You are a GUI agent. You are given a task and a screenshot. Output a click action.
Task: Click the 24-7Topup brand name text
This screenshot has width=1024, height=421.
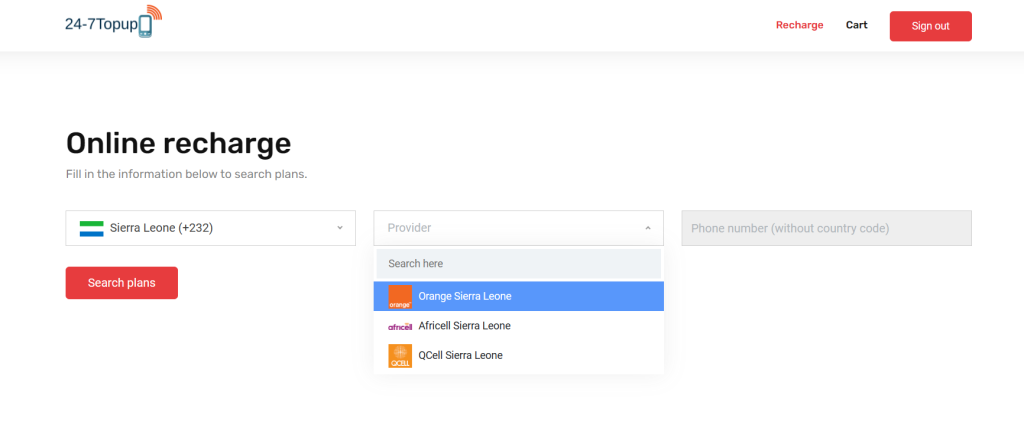click(x=101, y=25)
